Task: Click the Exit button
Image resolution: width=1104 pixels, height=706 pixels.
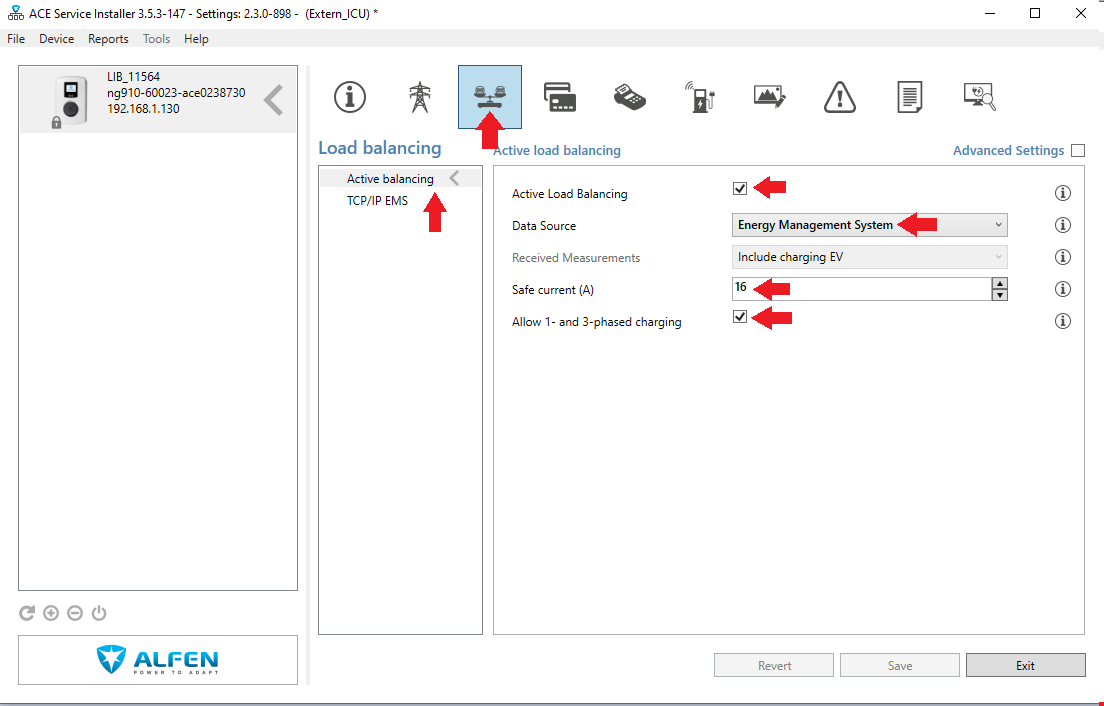Action: click(x=1025, y=665)
